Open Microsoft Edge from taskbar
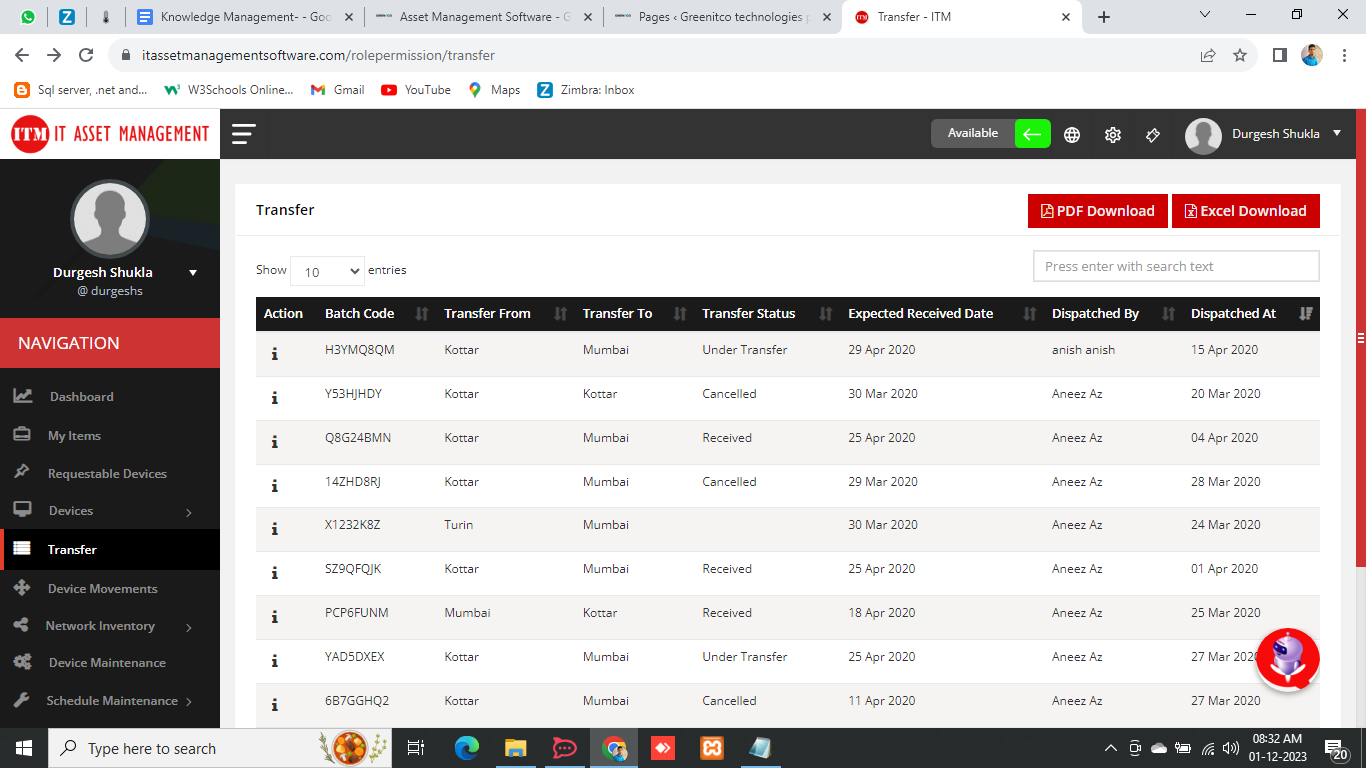1366x768 pixels. [467, 748]
